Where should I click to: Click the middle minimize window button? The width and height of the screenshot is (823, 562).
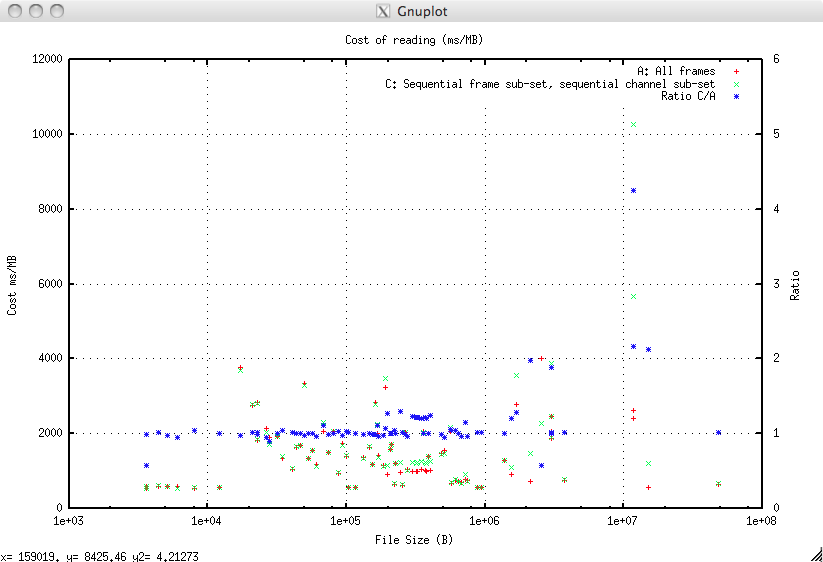coord(36,11)
